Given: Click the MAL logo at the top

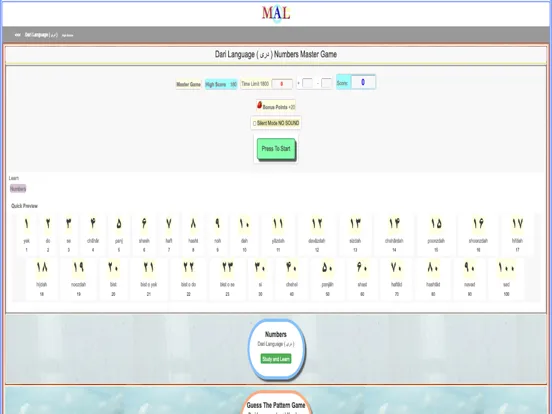Looking at the screenshot, I should tap(276, 13).
